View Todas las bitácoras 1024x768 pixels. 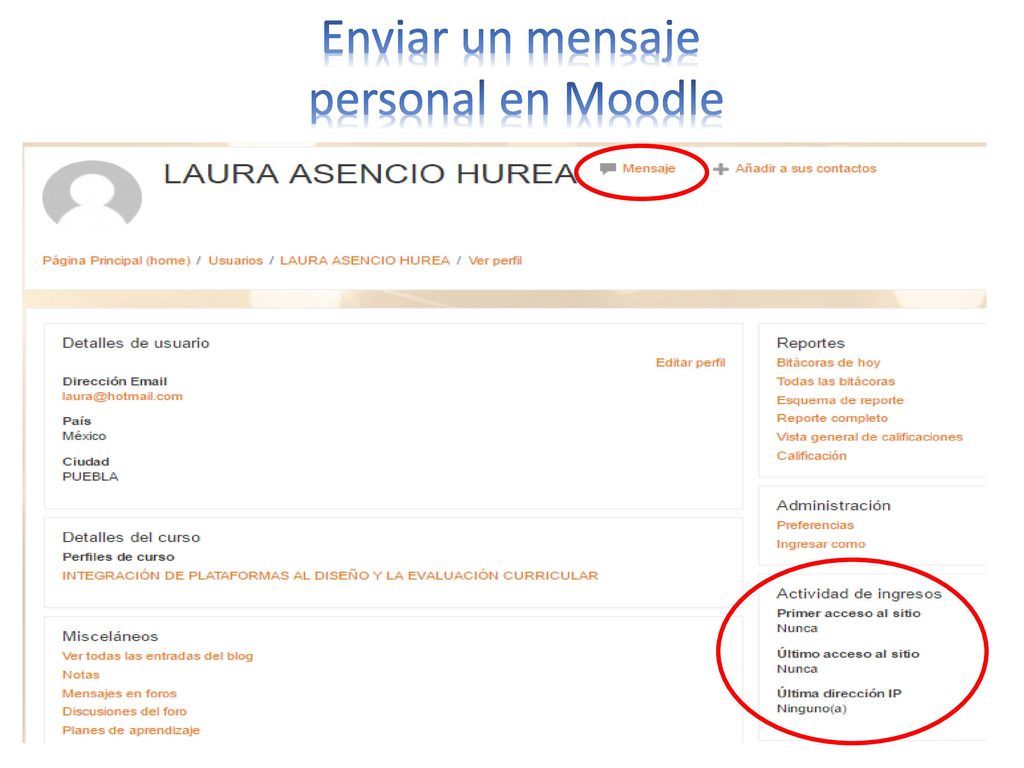click(x=836, y=381)
